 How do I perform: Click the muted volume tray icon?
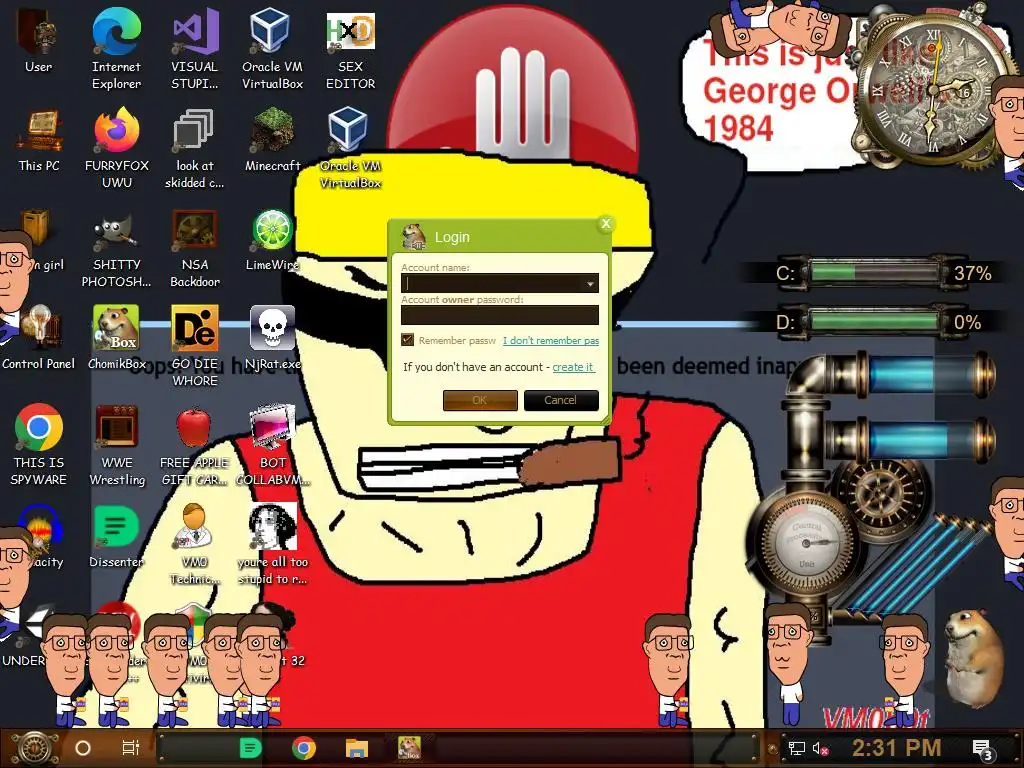point(821,749)
